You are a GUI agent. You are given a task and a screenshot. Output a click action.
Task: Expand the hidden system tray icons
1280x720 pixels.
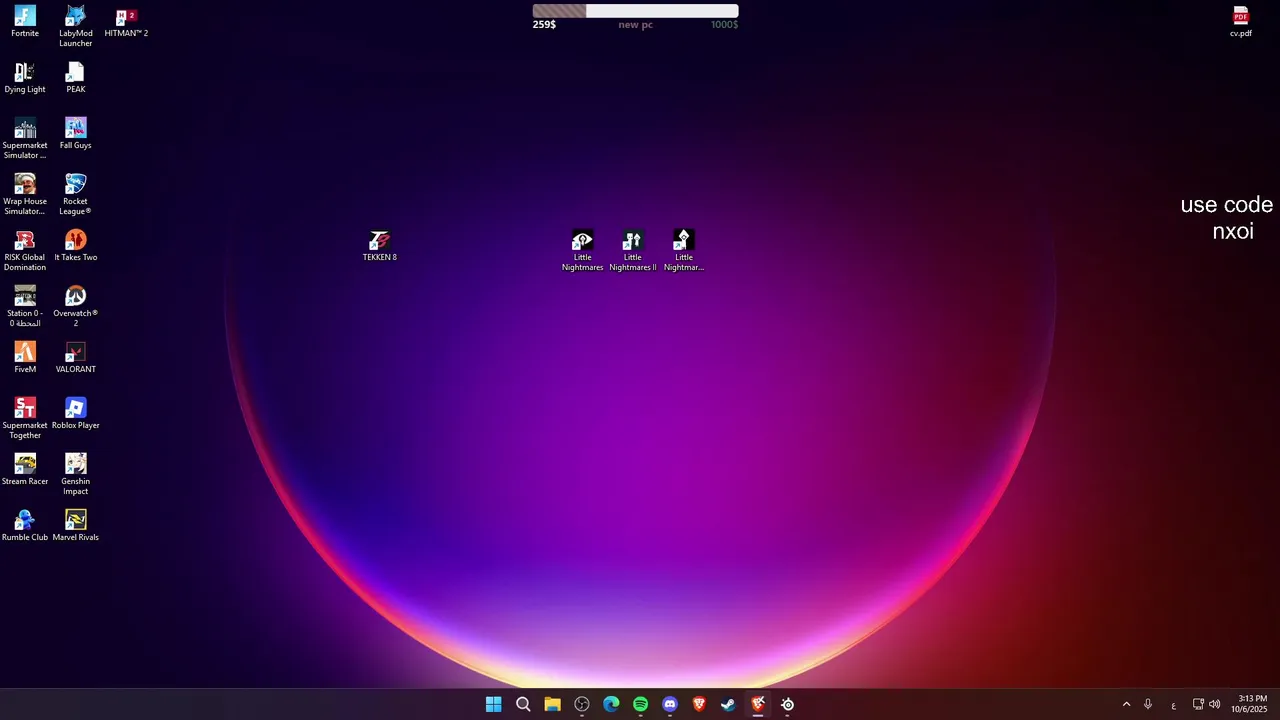[1126, 704]
